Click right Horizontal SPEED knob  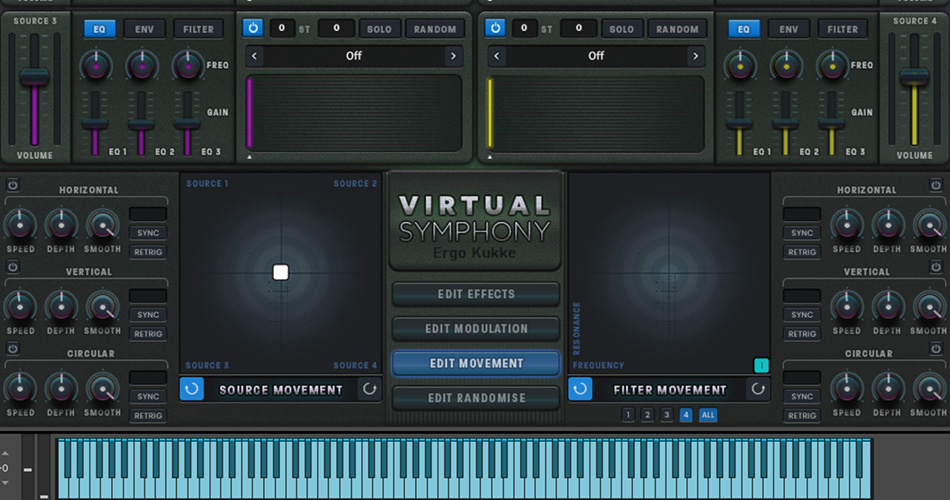pos(846,225)
